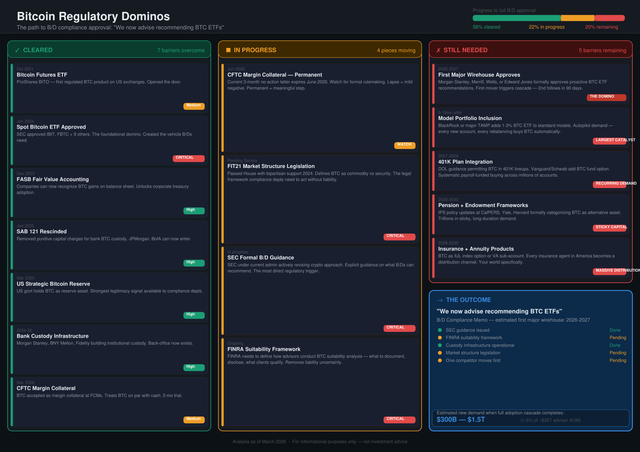The image size is (640, 452).
Task: Open the Insurance + Annuity Products card title
Action: [x=476, y=249]
